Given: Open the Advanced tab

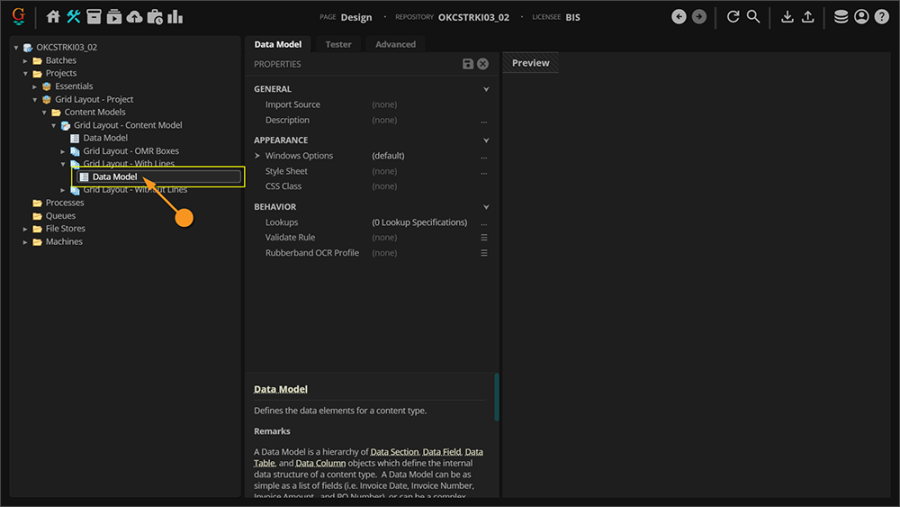Looking at the screenshot, I should tap(395, 44).
